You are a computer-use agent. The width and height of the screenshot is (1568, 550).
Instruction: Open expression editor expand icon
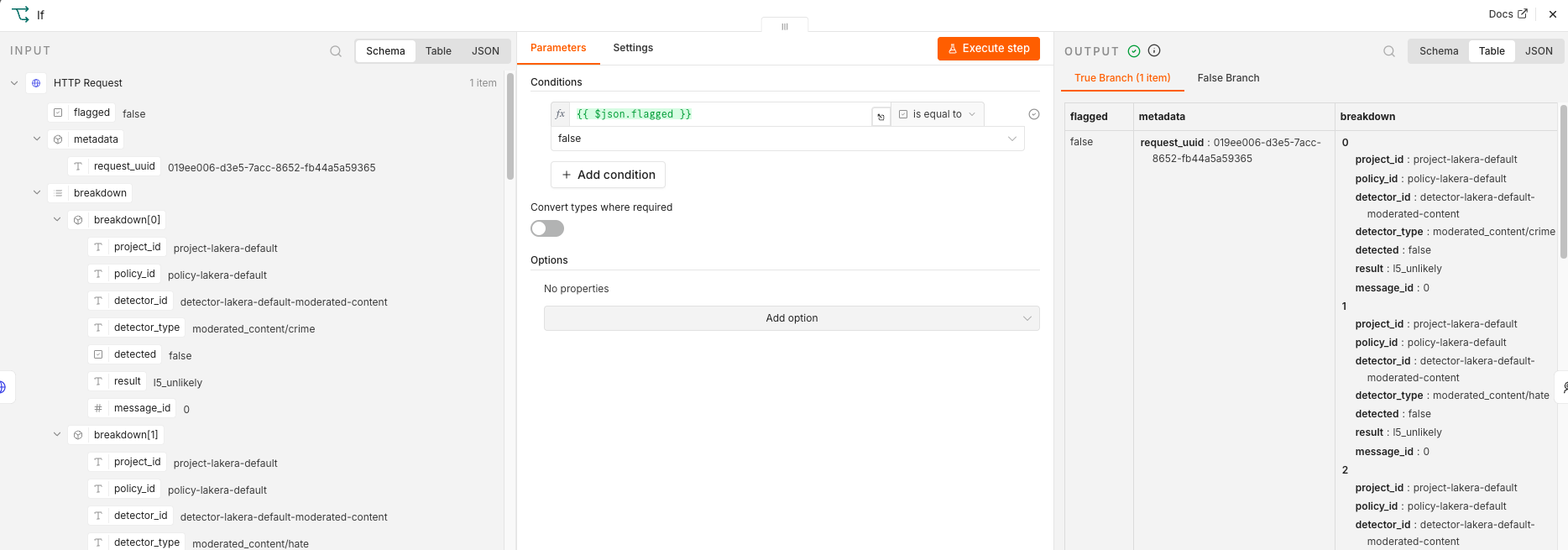pyautogui.click(x=881, y=117)
